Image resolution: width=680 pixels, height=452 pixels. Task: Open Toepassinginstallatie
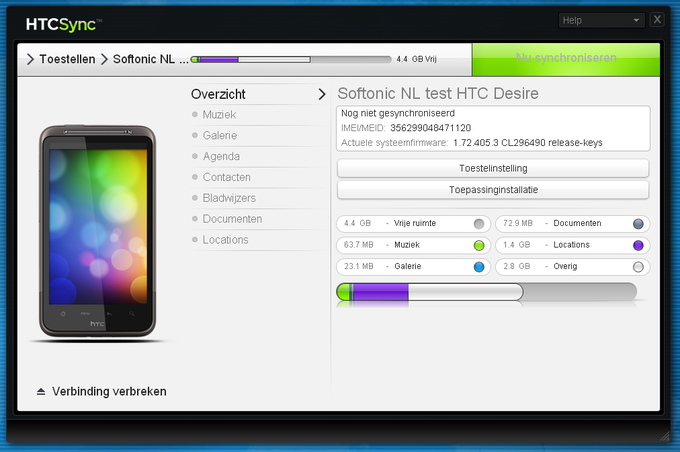pos(493,190)
